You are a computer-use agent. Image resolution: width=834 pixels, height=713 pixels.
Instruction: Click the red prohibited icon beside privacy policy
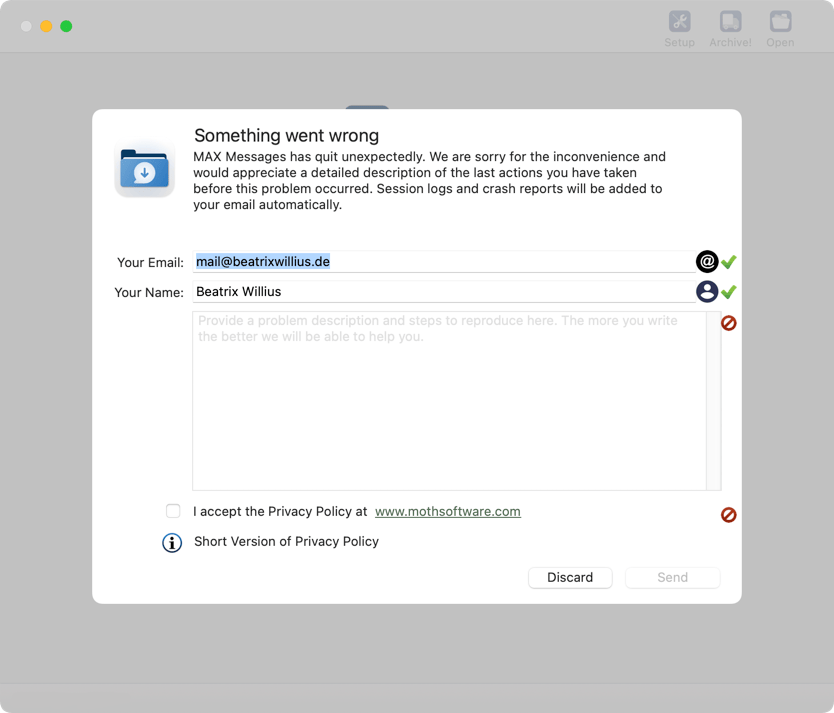729,515
